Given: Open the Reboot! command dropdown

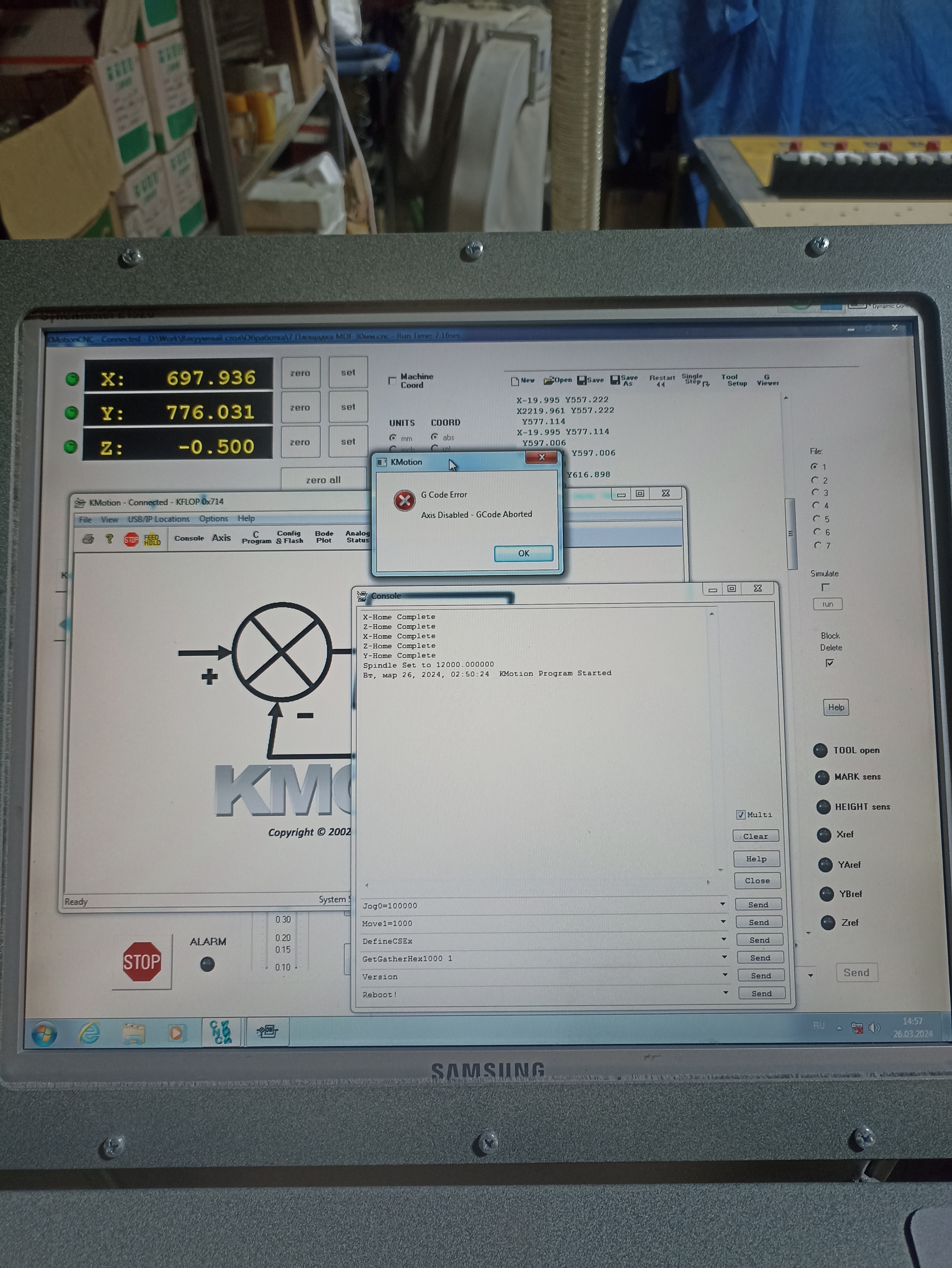Looking at the screenshot, I should [726, 993].
